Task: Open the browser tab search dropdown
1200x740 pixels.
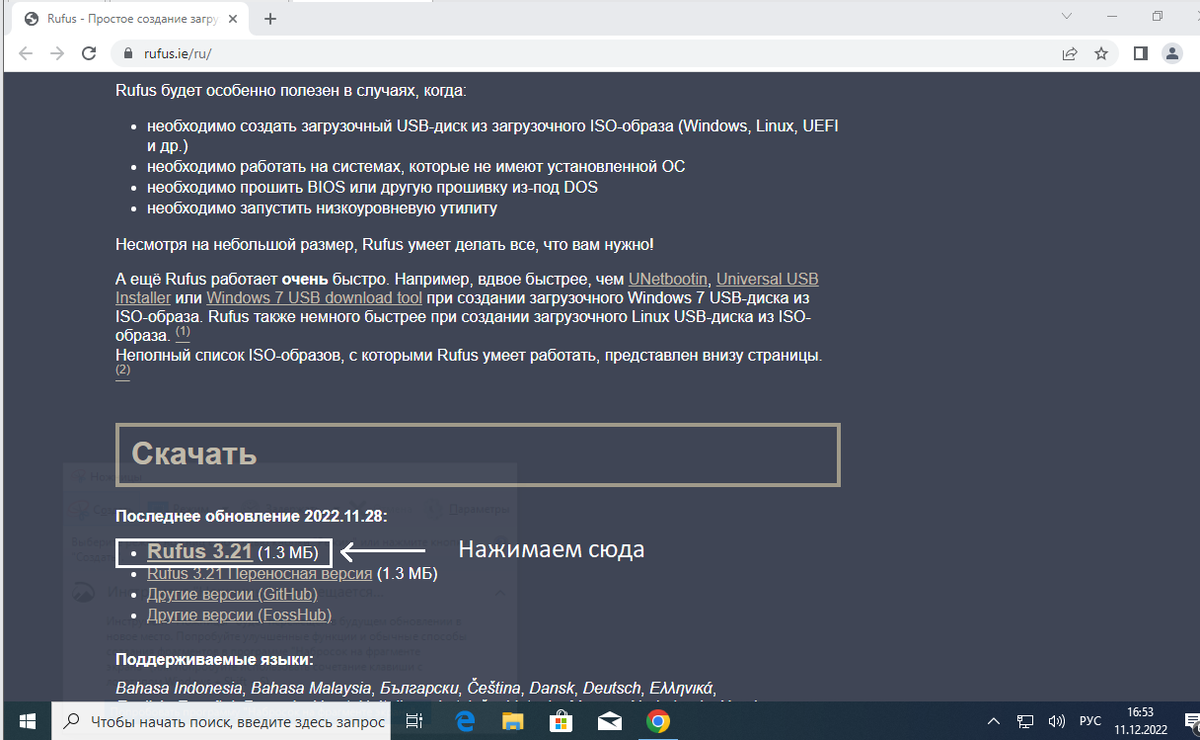Action: tap(1065, 17)
